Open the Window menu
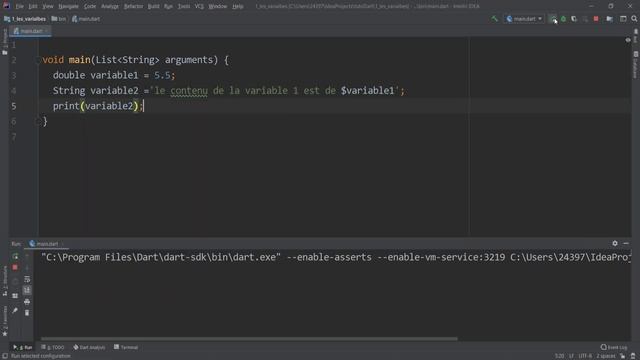 click(x=218, y=6)
